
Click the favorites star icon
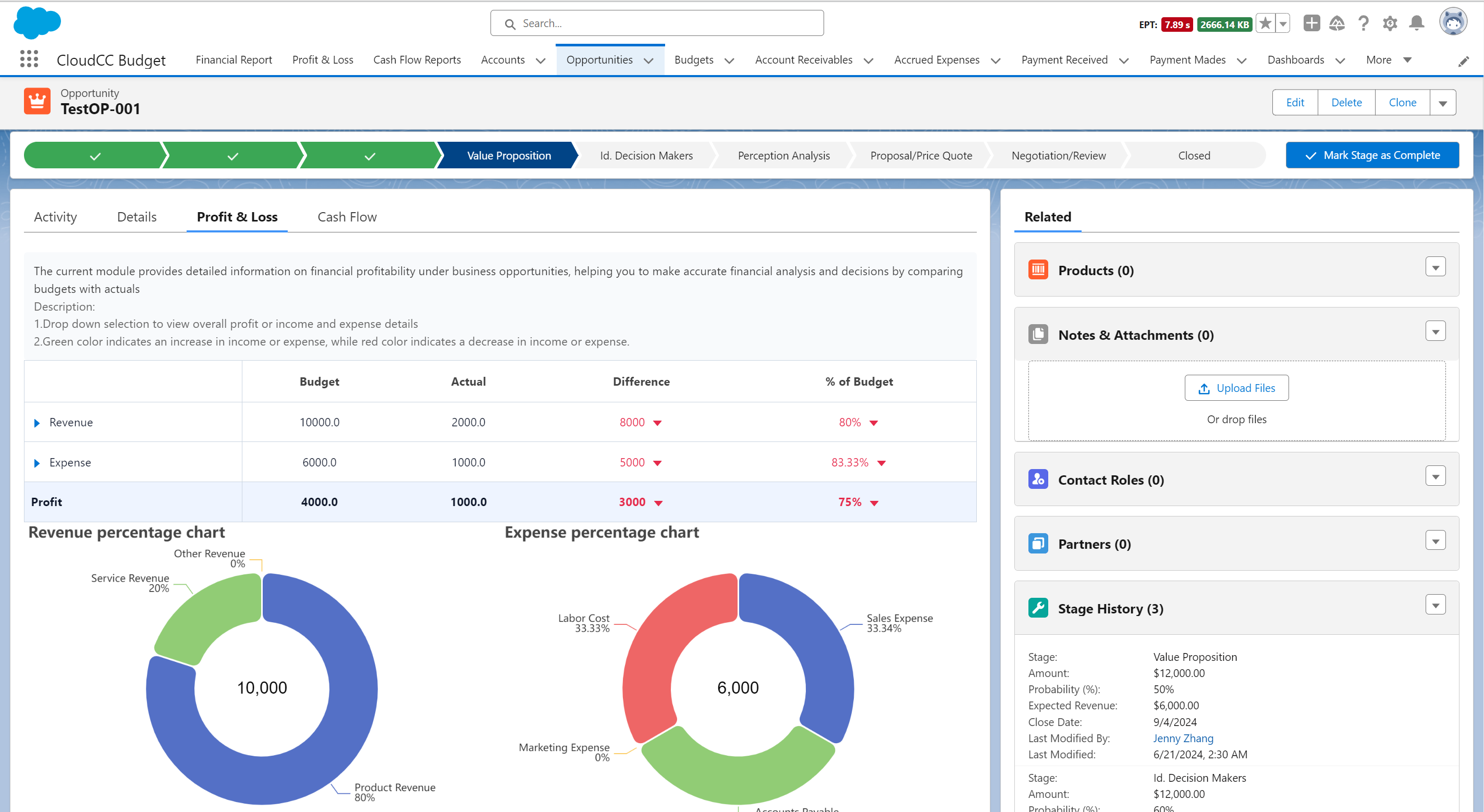coord(1266,23)
